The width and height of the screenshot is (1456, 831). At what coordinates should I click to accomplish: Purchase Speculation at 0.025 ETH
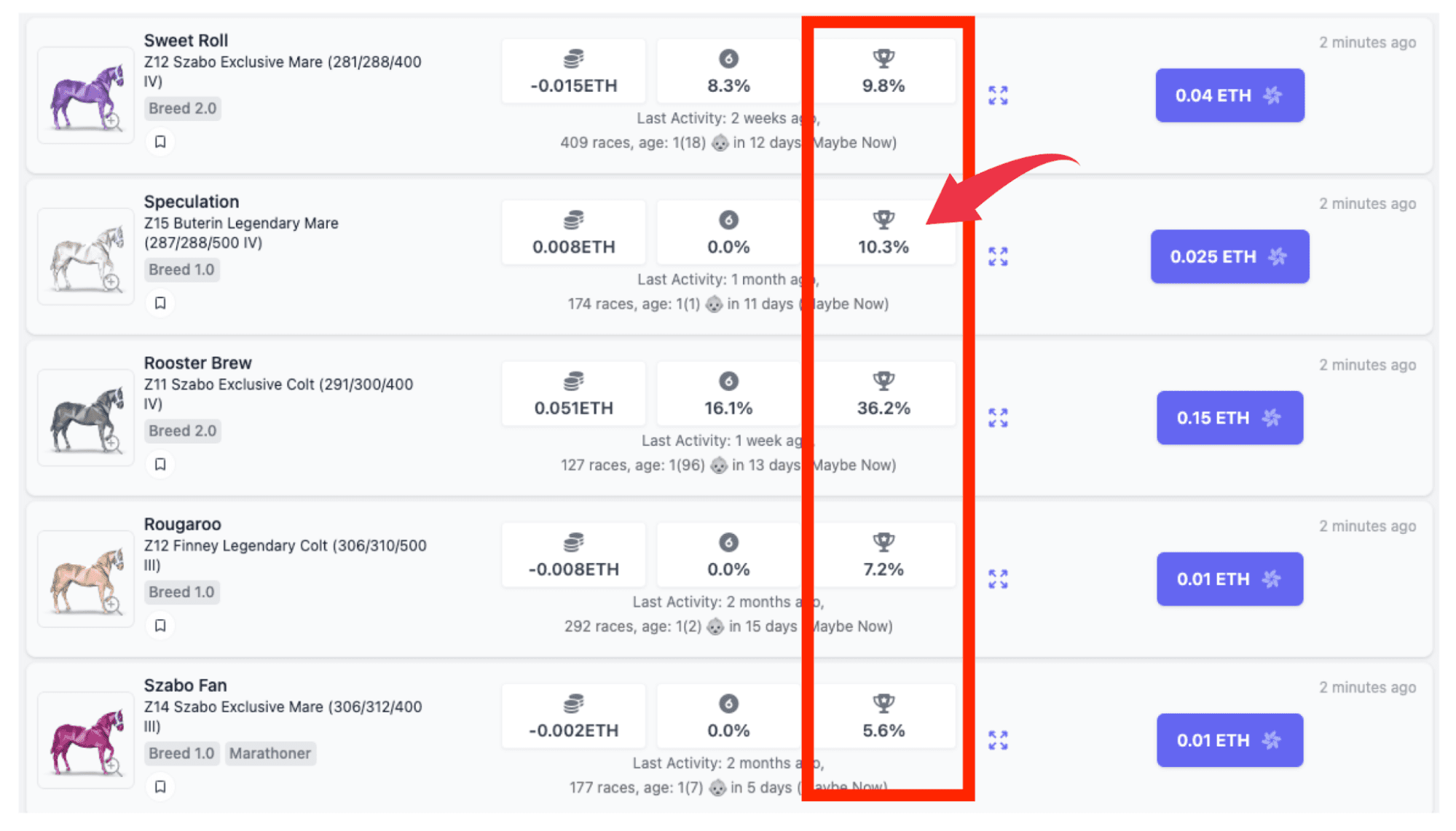point(1229,256)
